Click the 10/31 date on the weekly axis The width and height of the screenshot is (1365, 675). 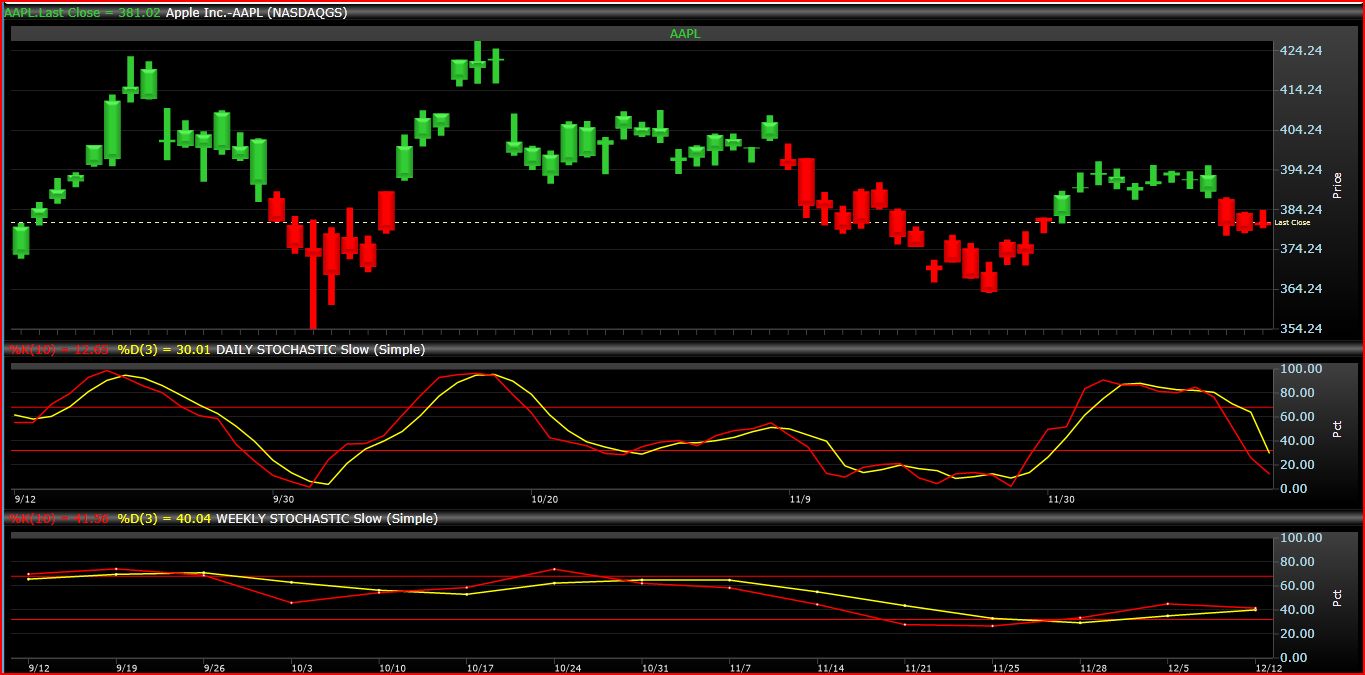pyautogui.click(x=655, y=667)
